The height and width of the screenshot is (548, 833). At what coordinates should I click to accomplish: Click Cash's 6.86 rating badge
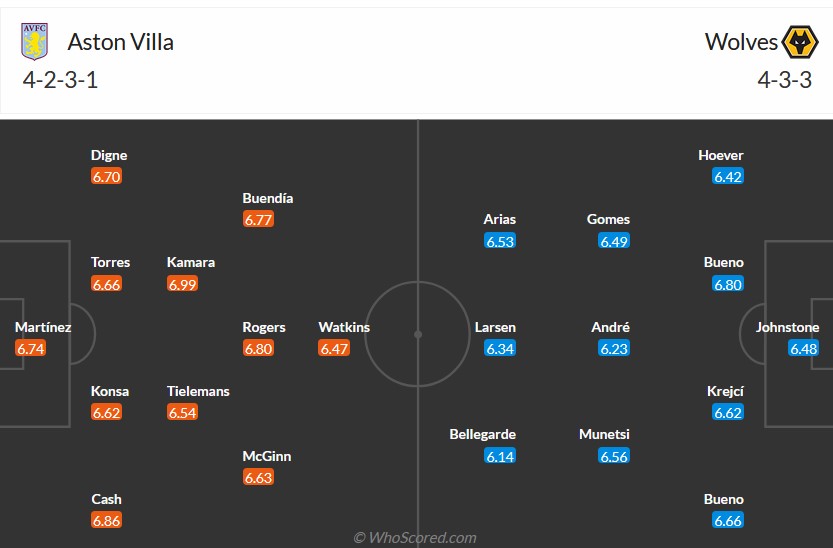tap(106, 521)
